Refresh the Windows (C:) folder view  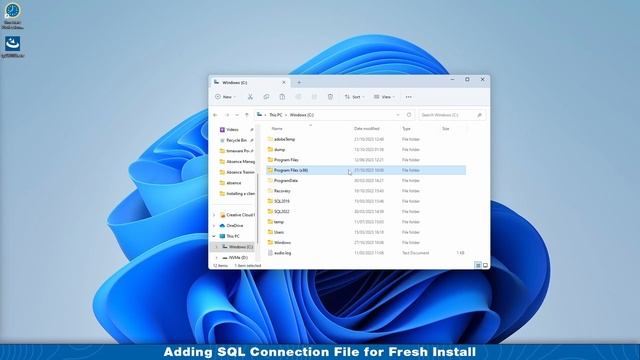(409, 115)
